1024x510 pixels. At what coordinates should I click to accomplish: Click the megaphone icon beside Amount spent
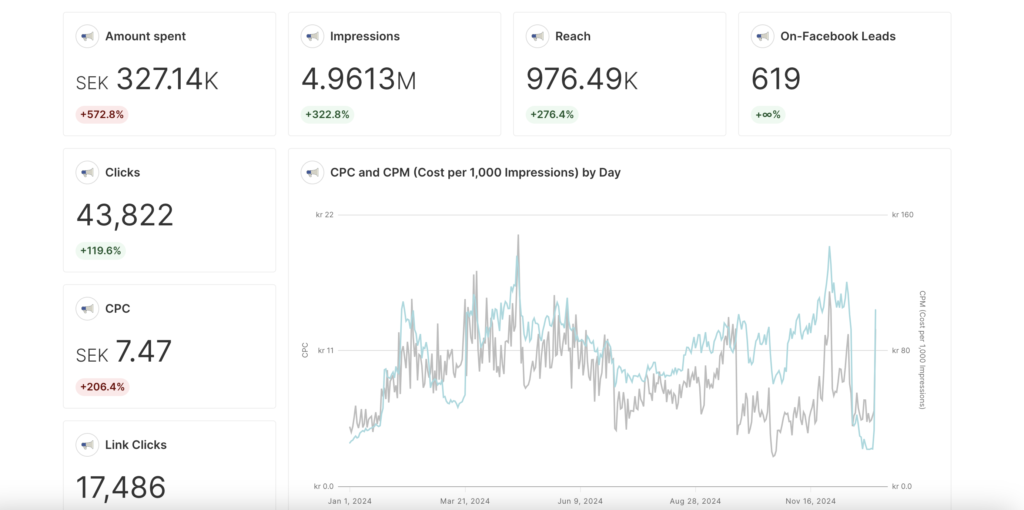tap(88, 37)
